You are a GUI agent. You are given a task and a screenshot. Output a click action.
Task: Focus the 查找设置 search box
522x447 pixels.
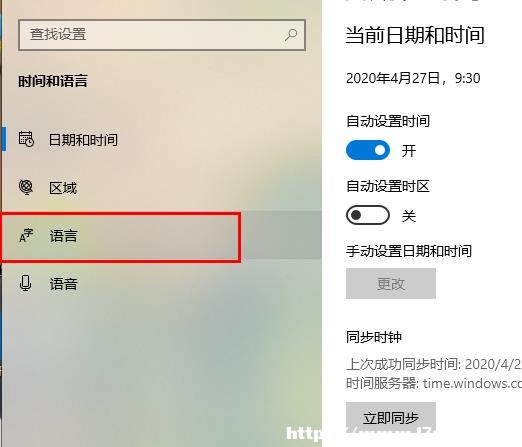(162, 35)
